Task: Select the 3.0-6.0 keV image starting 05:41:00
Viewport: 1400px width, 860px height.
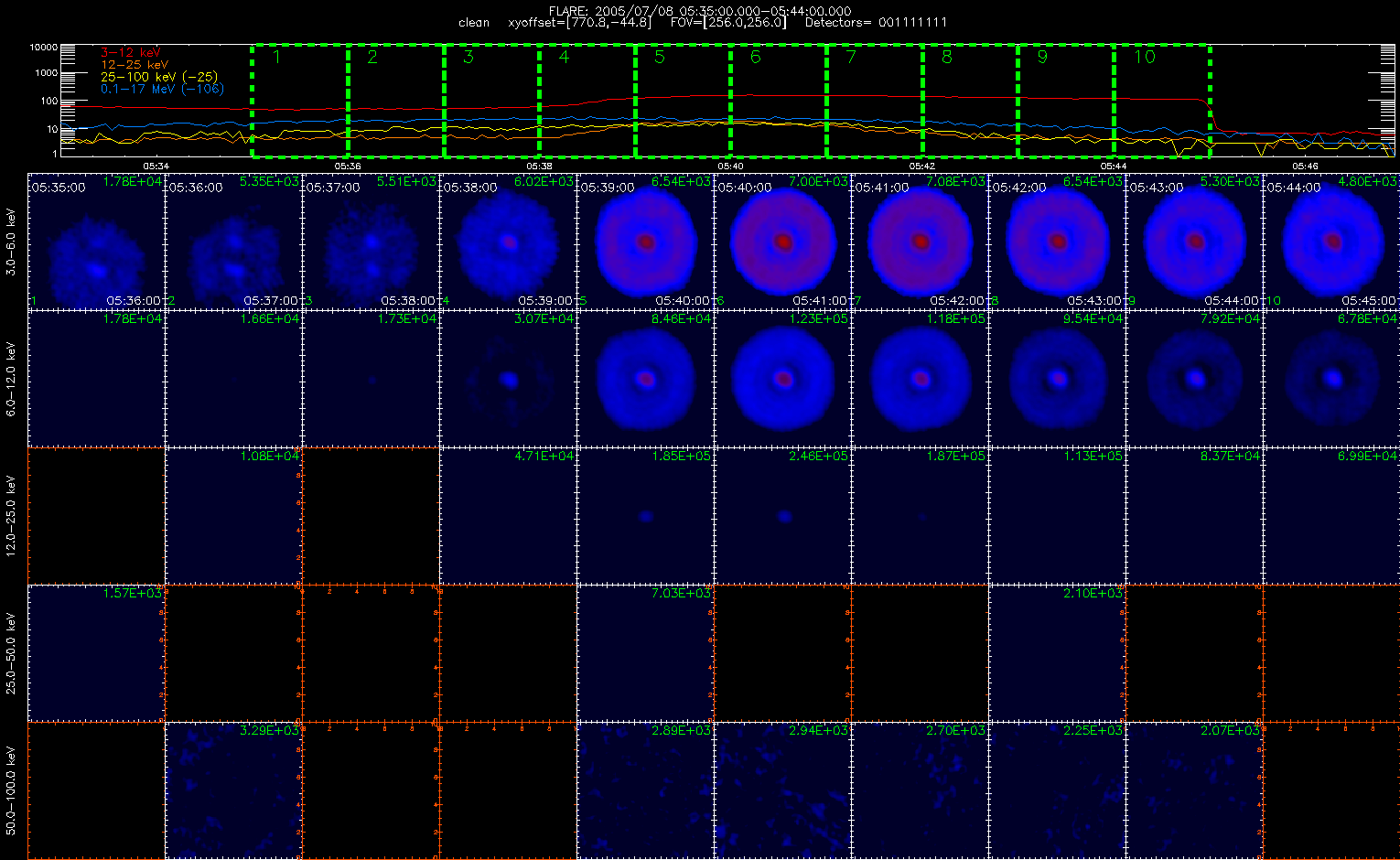Action: tap(921, 242)
